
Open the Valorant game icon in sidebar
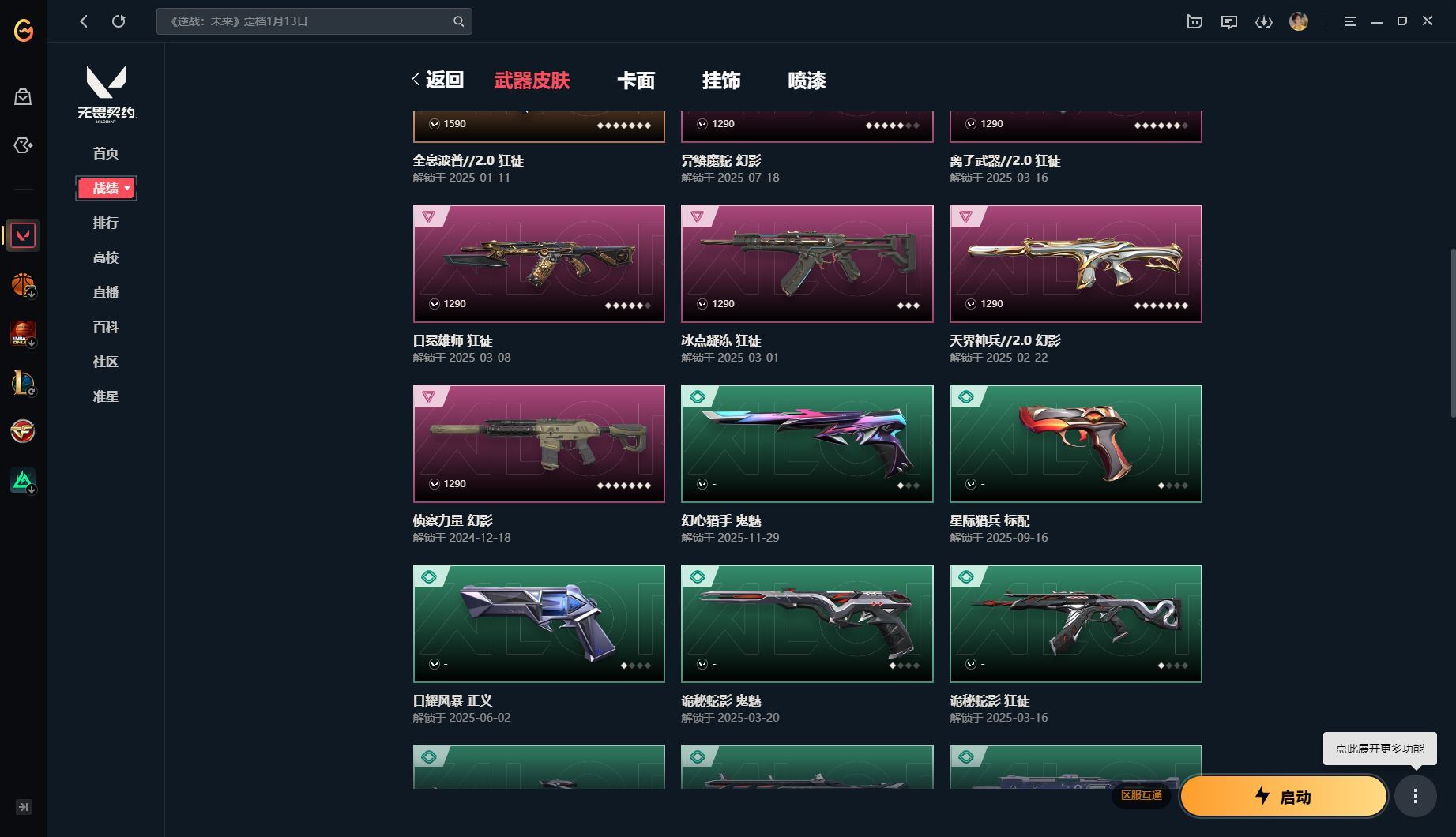click(23, 235)
